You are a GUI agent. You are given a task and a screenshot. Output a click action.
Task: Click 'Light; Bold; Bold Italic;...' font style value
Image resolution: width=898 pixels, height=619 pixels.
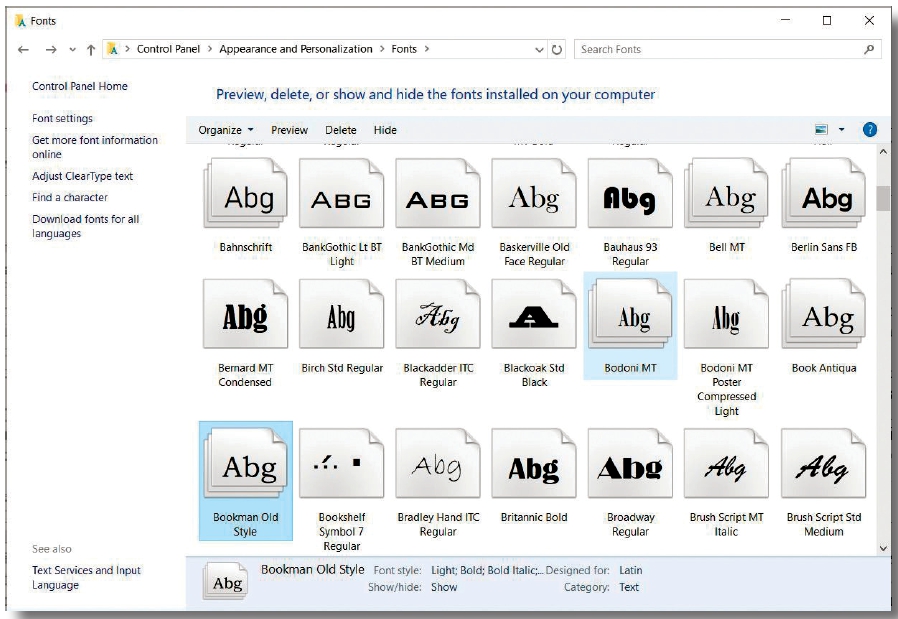pos(486,570)
